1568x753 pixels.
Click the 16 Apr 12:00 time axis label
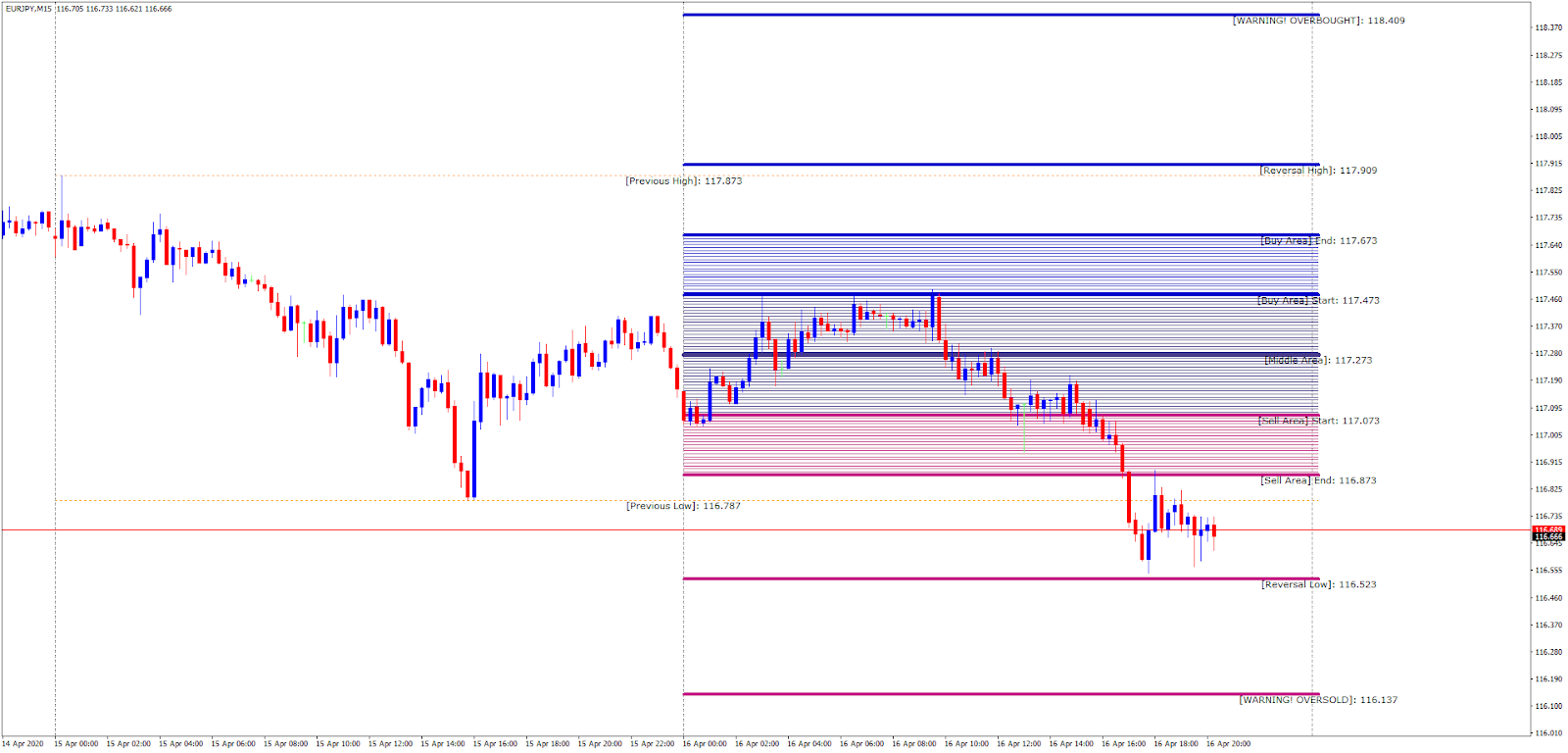pos(1019,744)
